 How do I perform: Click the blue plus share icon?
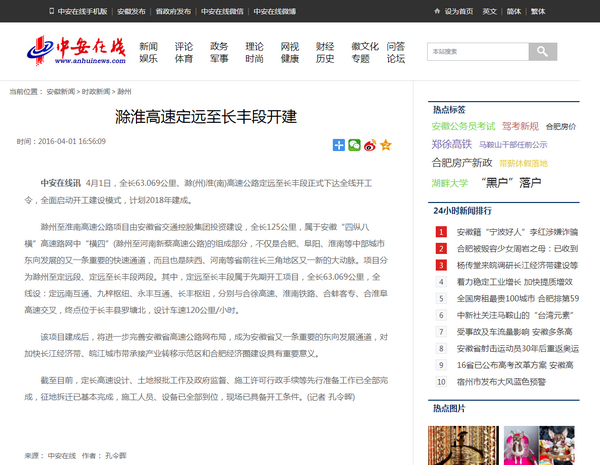(x=339, y=145)
